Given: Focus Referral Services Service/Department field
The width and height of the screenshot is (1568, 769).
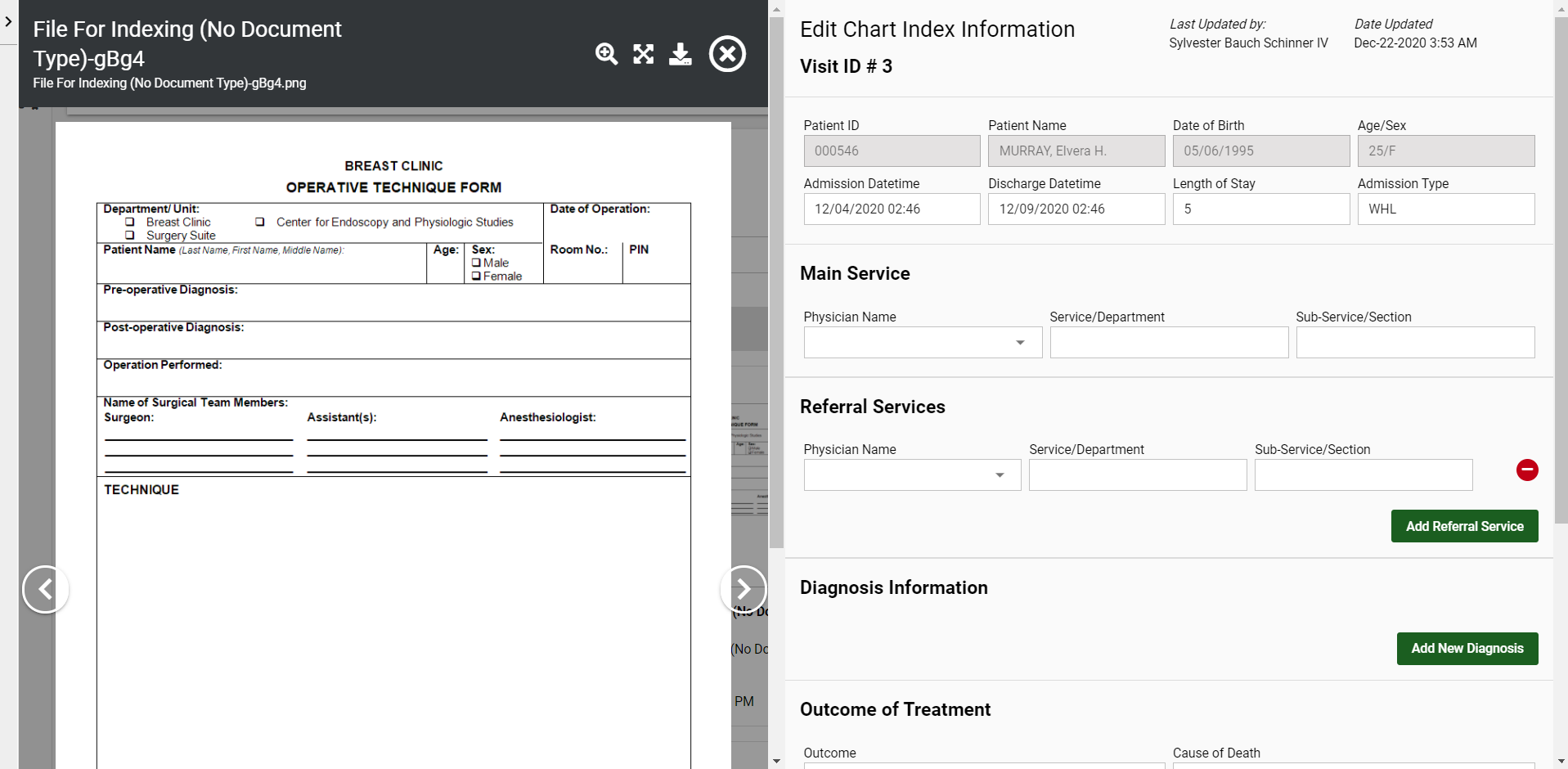Looking at the screenshot, I should [x=1138, y=475].
